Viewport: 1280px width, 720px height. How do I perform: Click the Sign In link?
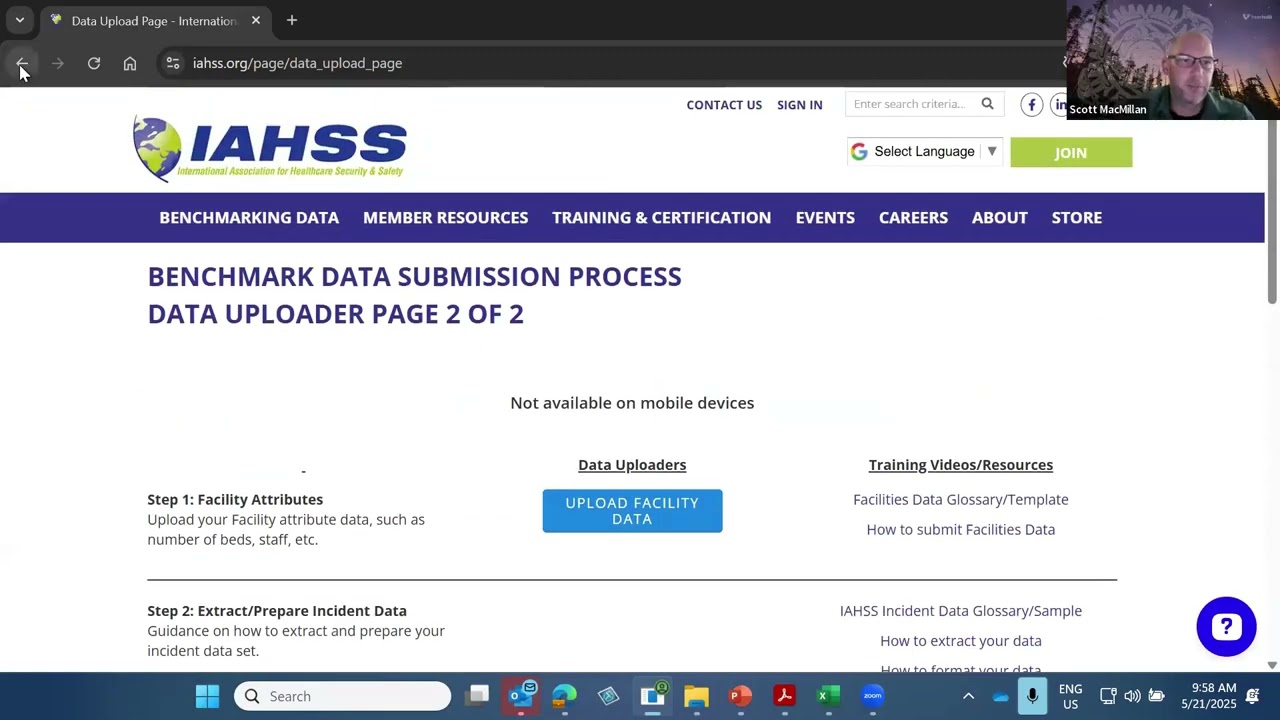(799, 104)
